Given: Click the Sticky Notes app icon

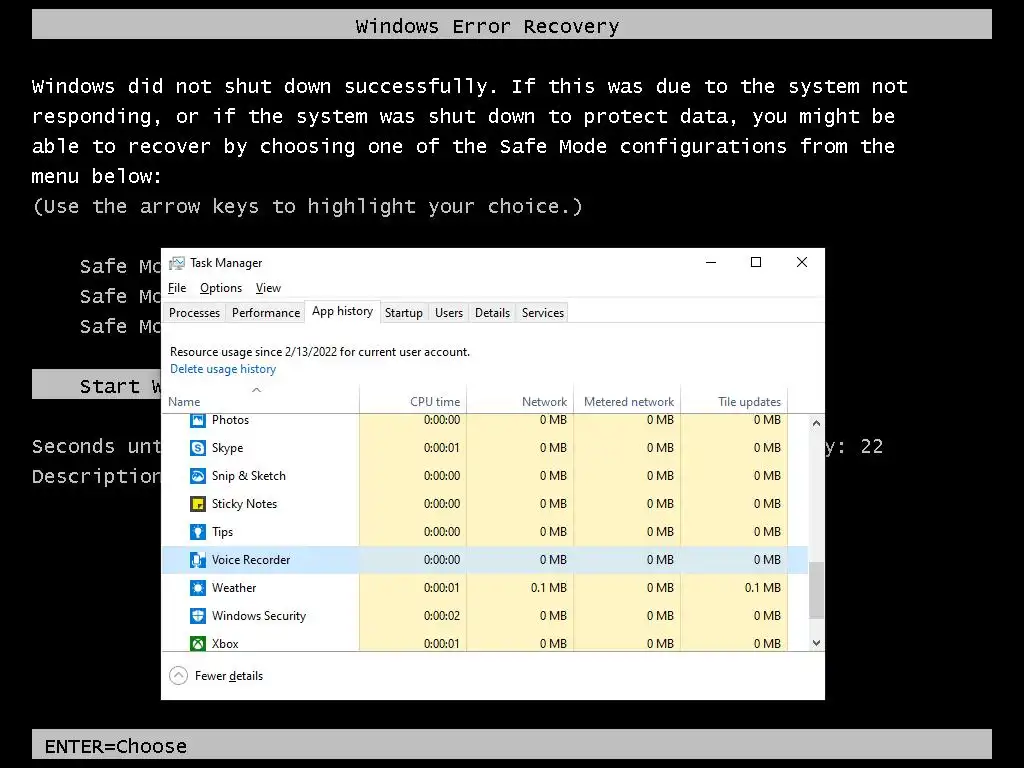Looking at the screenshot, I should click(x=197, y=504).
